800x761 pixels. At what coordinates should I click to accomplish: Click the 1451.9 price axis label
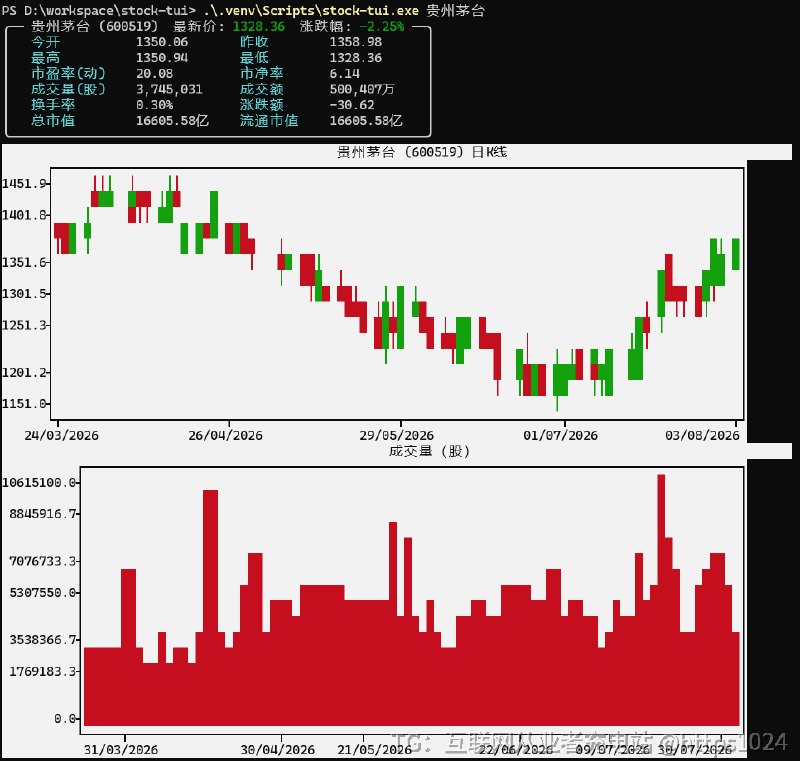[24, 184]
